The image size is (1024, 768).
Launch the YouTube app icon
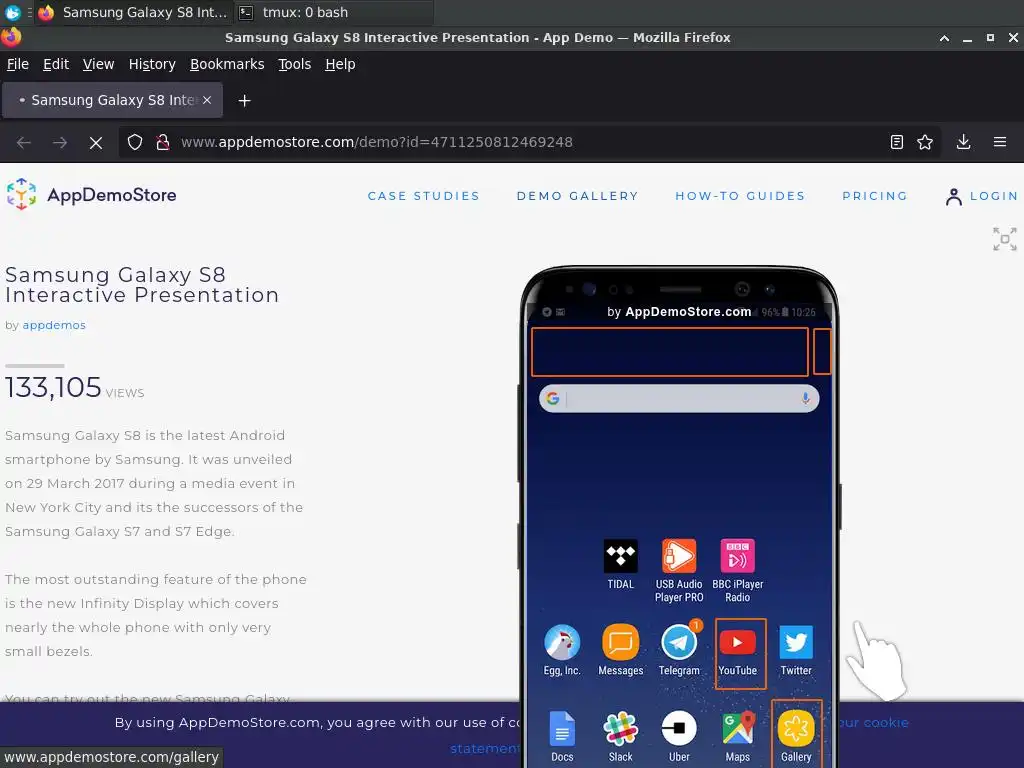point(738,643)
